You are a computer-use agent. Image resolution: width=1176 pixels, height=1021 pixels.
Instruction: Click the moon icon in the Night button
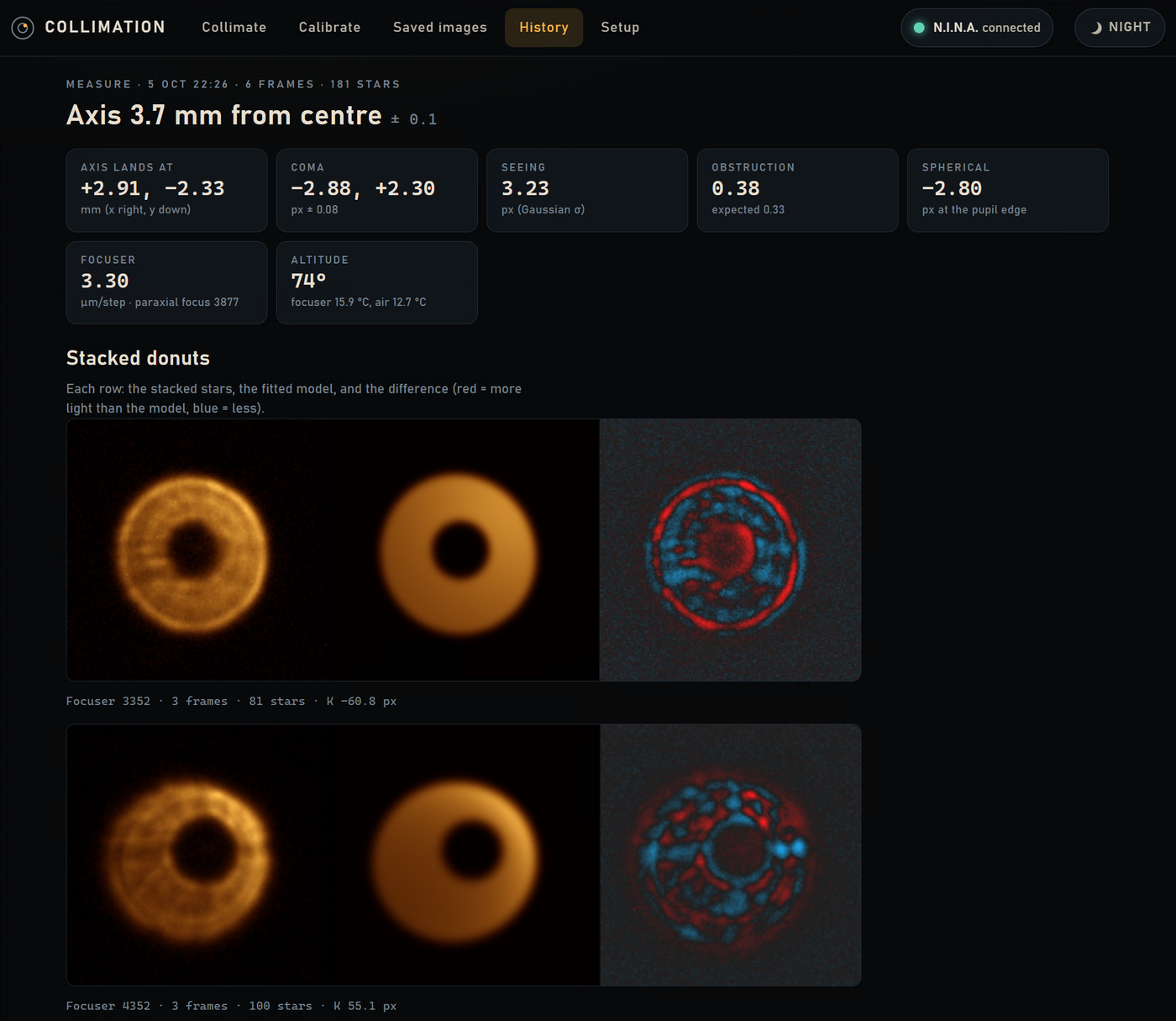(x=1095, y=28)
